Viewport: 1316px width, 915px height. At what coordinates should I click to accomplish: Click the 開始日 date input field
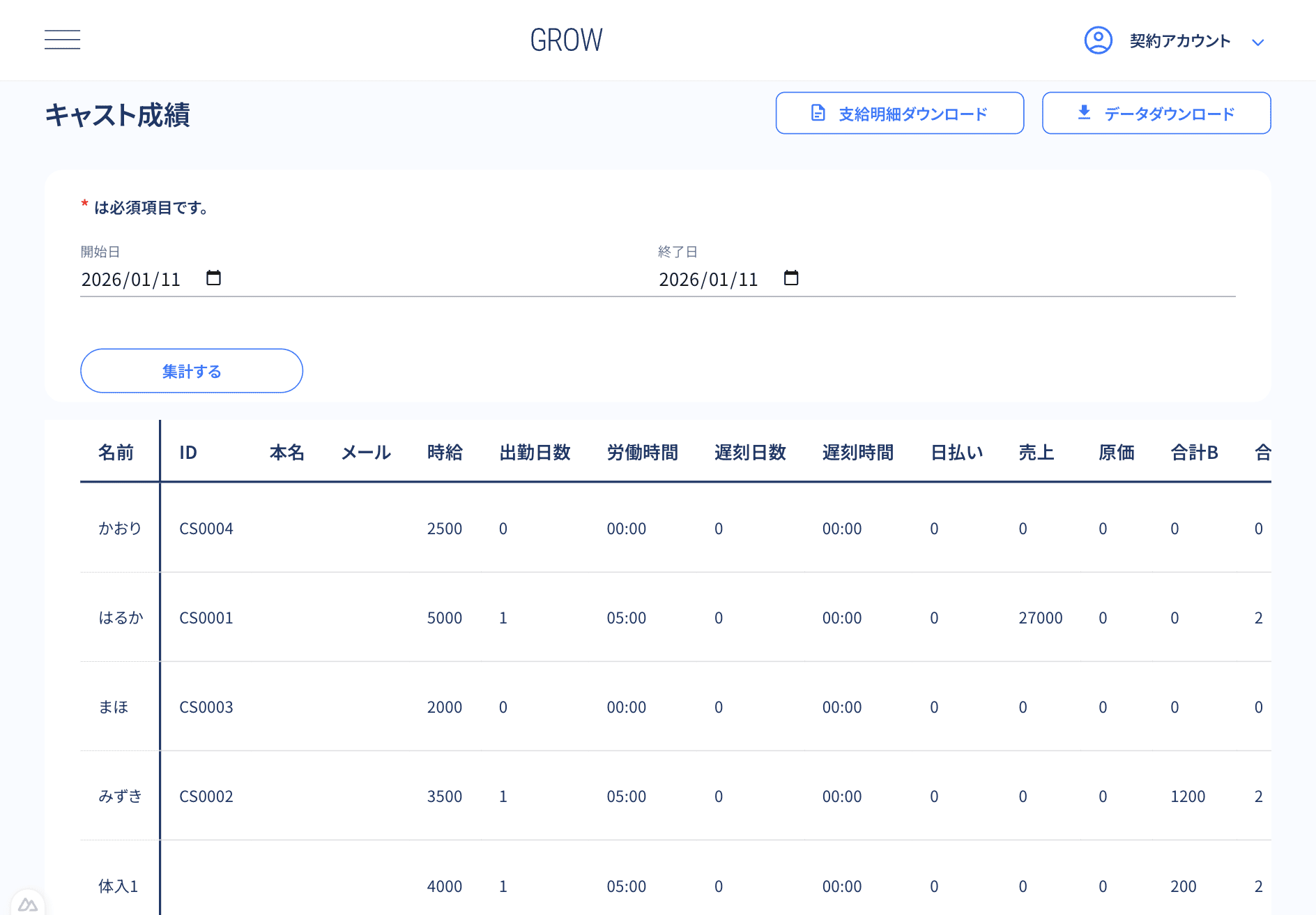131,280
